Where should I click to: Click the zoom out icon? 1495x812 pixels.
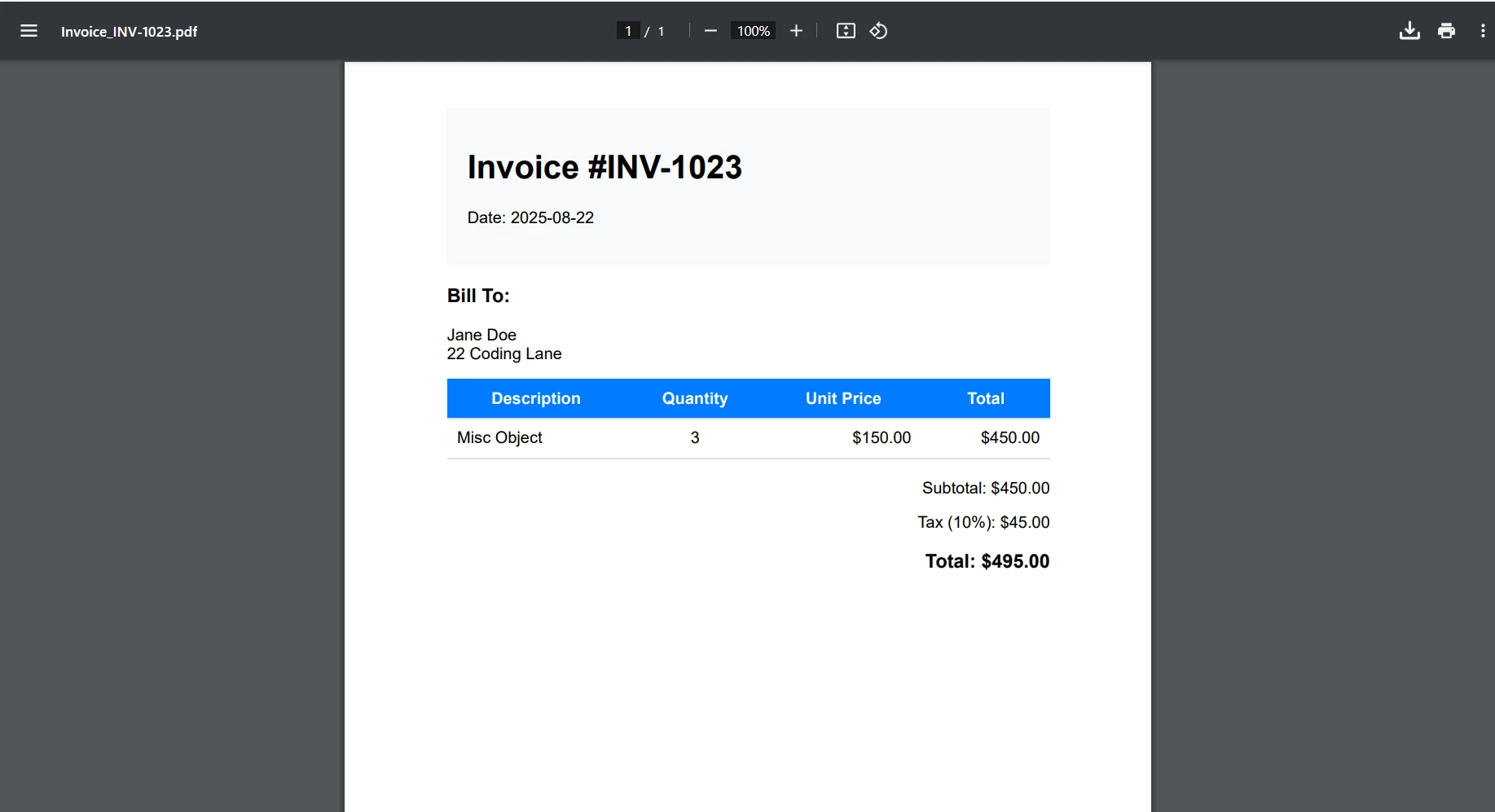(x=710, y=31)
